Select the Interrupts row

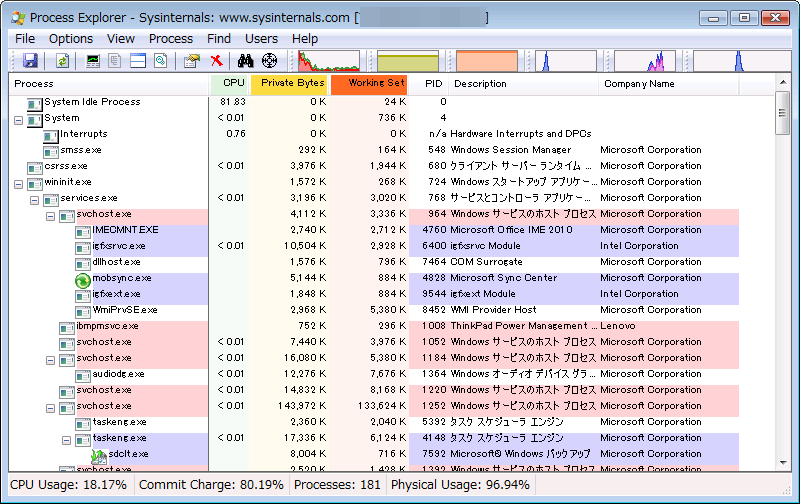374,134
